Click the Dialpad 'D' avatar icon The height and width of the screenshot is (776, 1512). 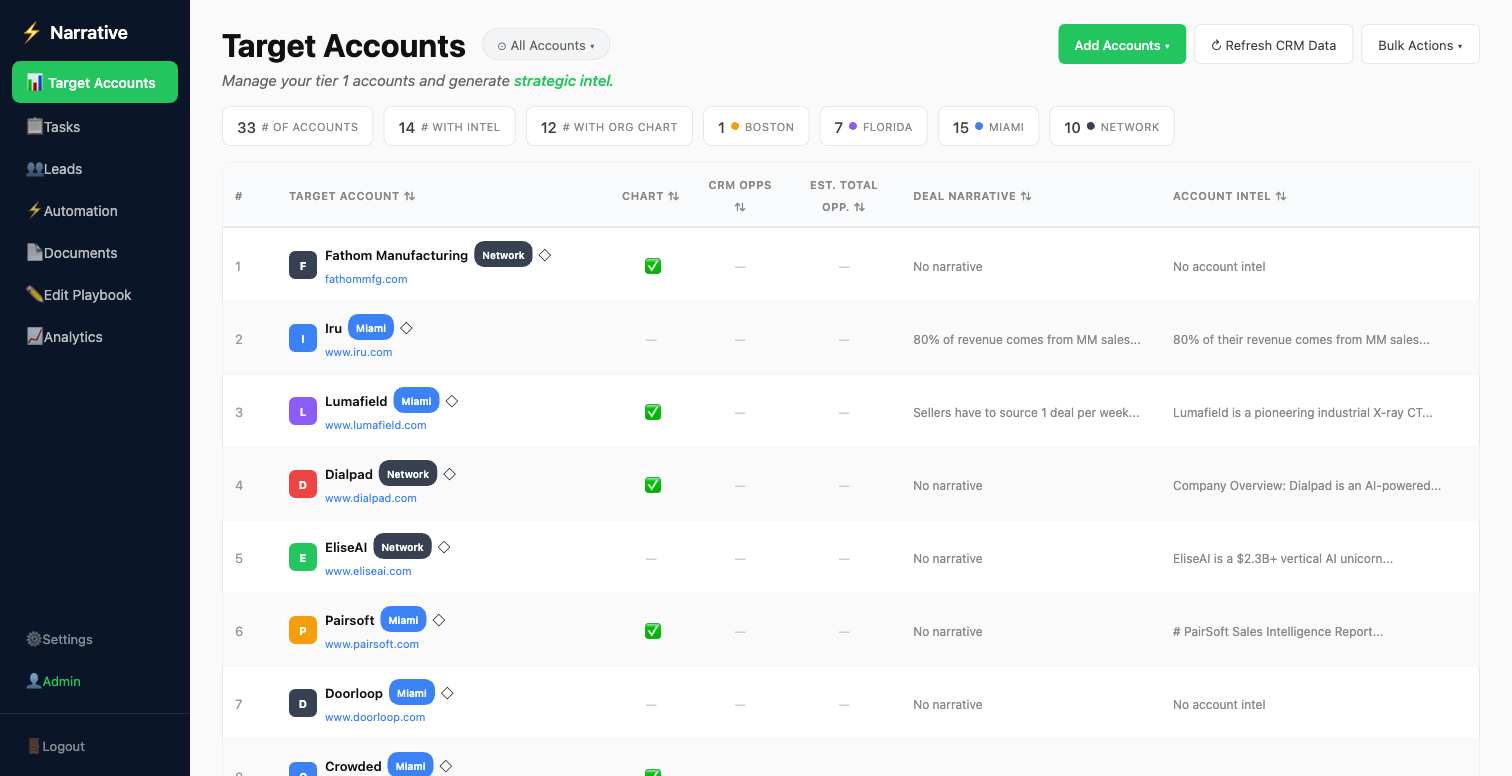point(303,485)
